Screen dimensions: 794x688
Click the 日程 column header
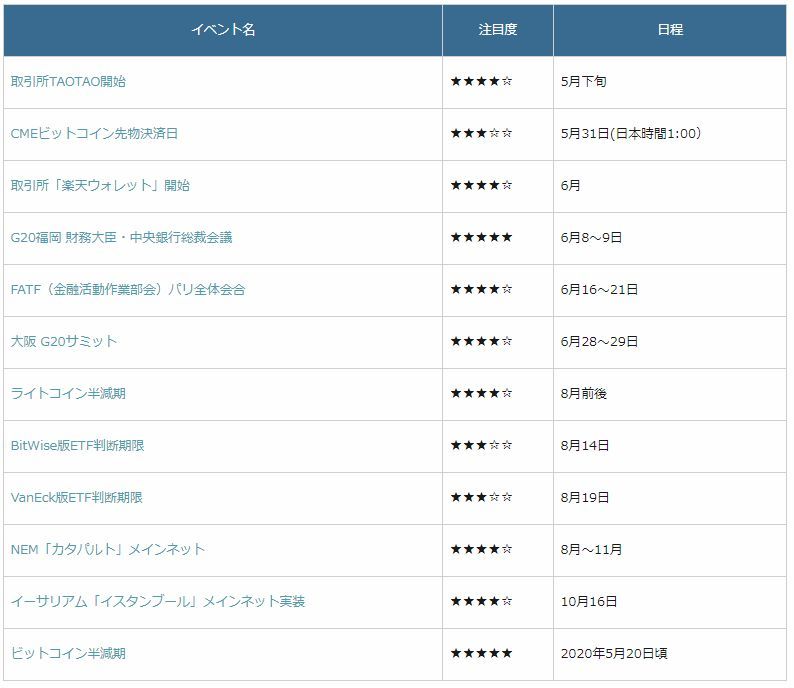pyautogui.click(x=670, y=30)
